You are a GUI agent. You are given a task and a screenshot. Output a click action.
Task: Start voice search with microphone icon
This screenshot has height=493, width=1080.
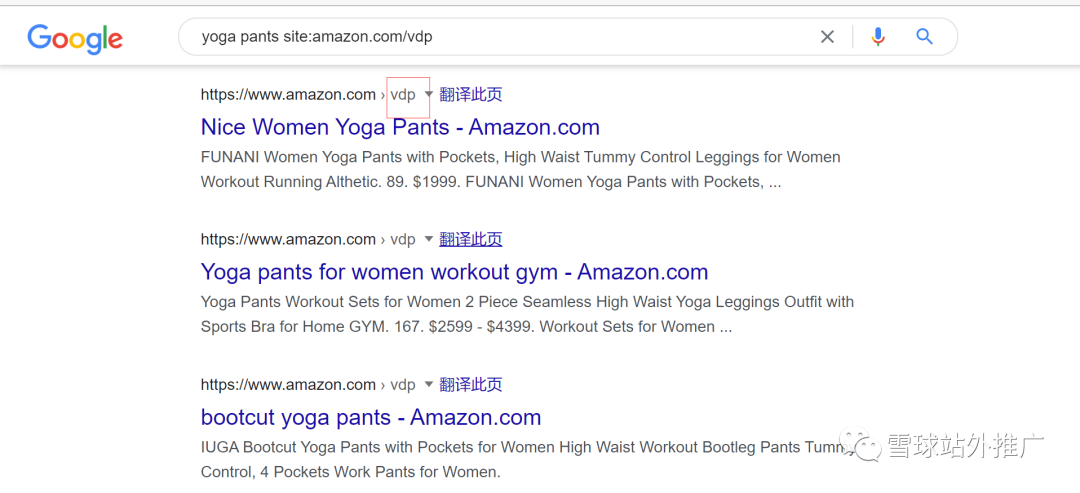tap(878, 36)
